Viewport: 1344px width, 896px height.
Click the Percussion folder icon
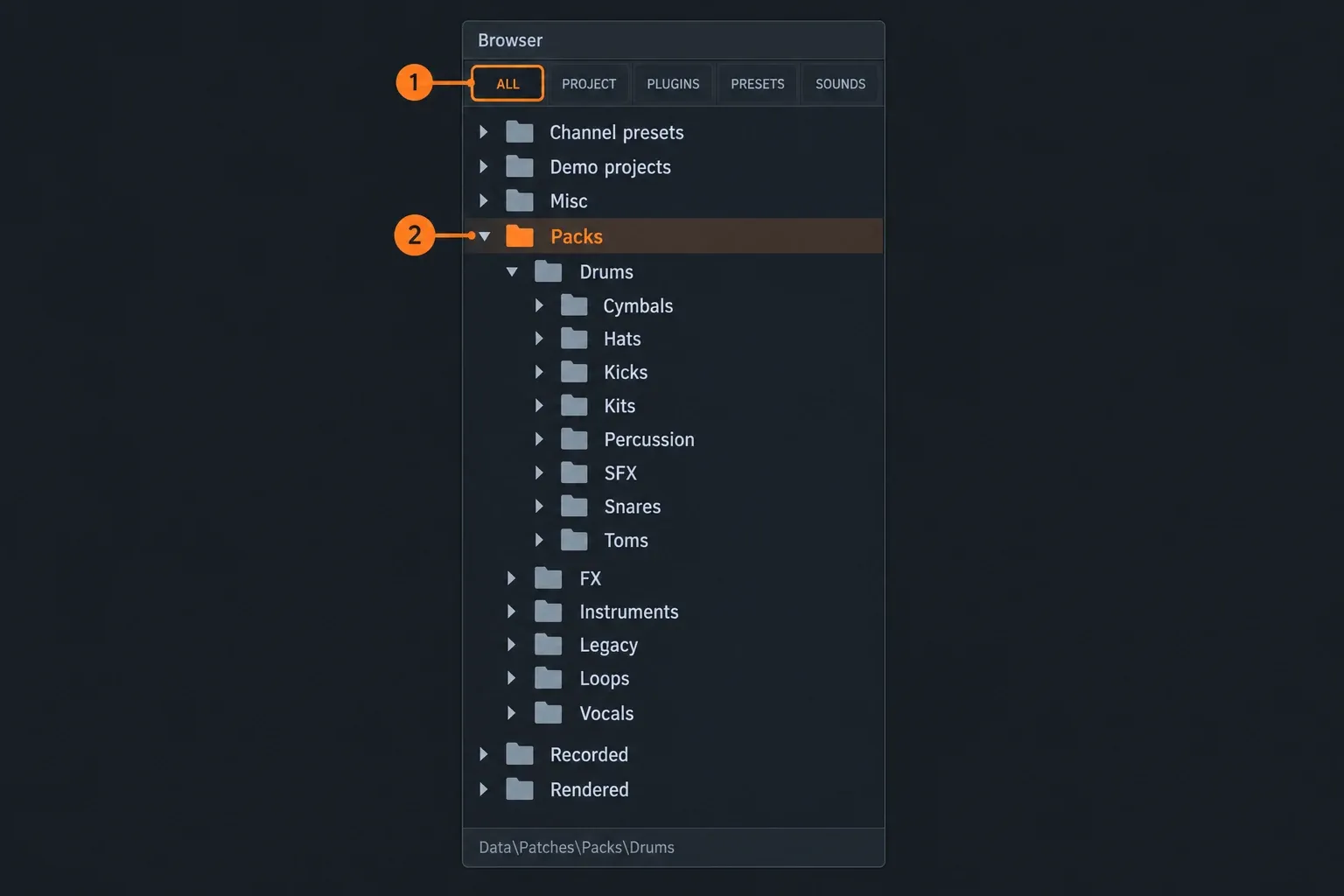[x=574, y=438]
